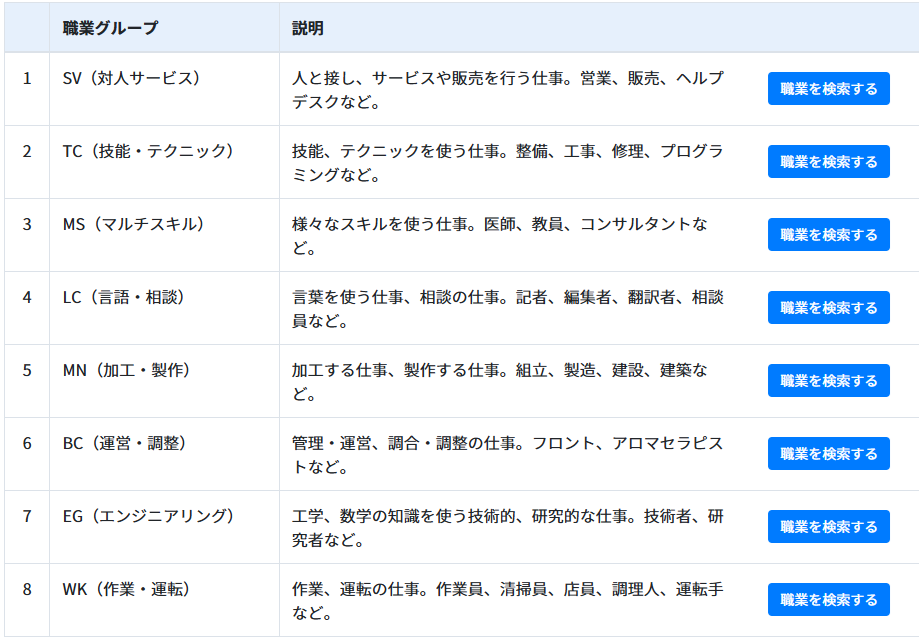Image resolution: width=919 pixels, height=641 pixels.
Task: Click the EG (エンジニアリング) group name
Action: pos(148,516)
